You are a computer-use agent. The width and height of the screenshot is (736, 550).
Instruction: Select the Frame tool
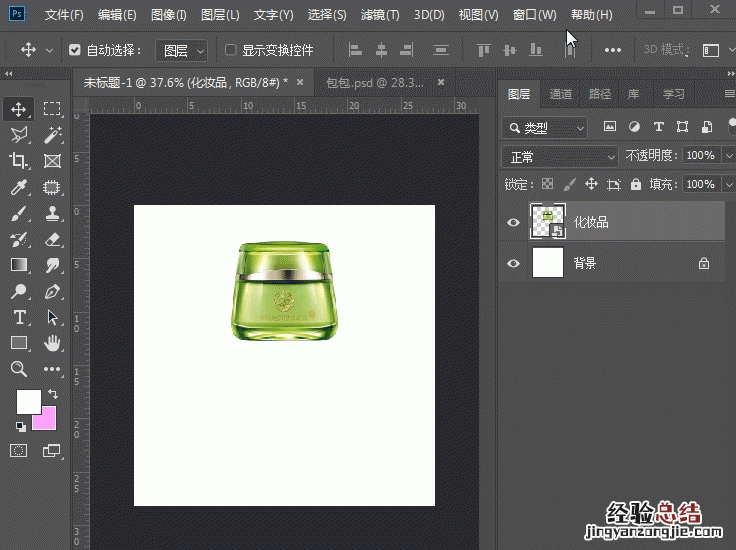tap(52, 161)
